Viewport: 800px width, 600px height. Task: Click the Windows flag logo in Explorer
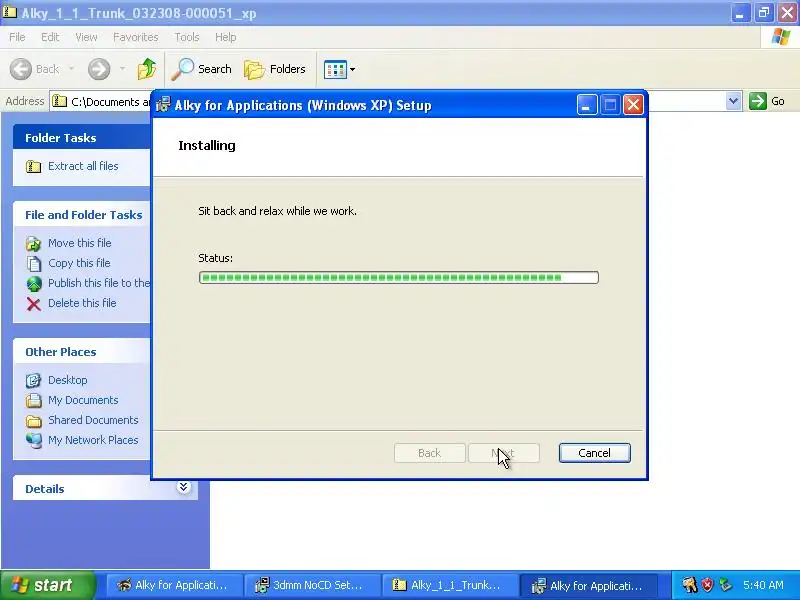coord(781,37)
